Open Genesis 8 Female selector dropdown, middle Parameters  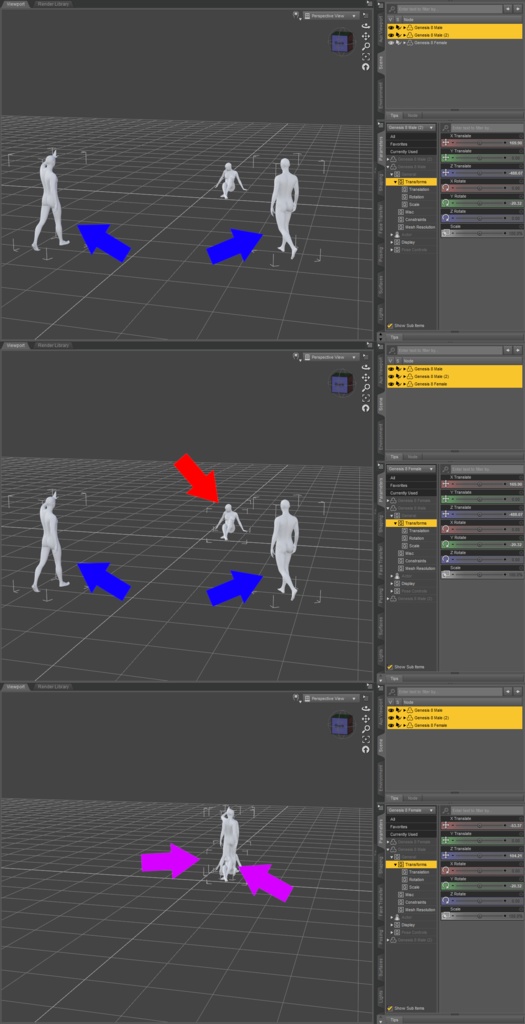[x=411, y=469]
